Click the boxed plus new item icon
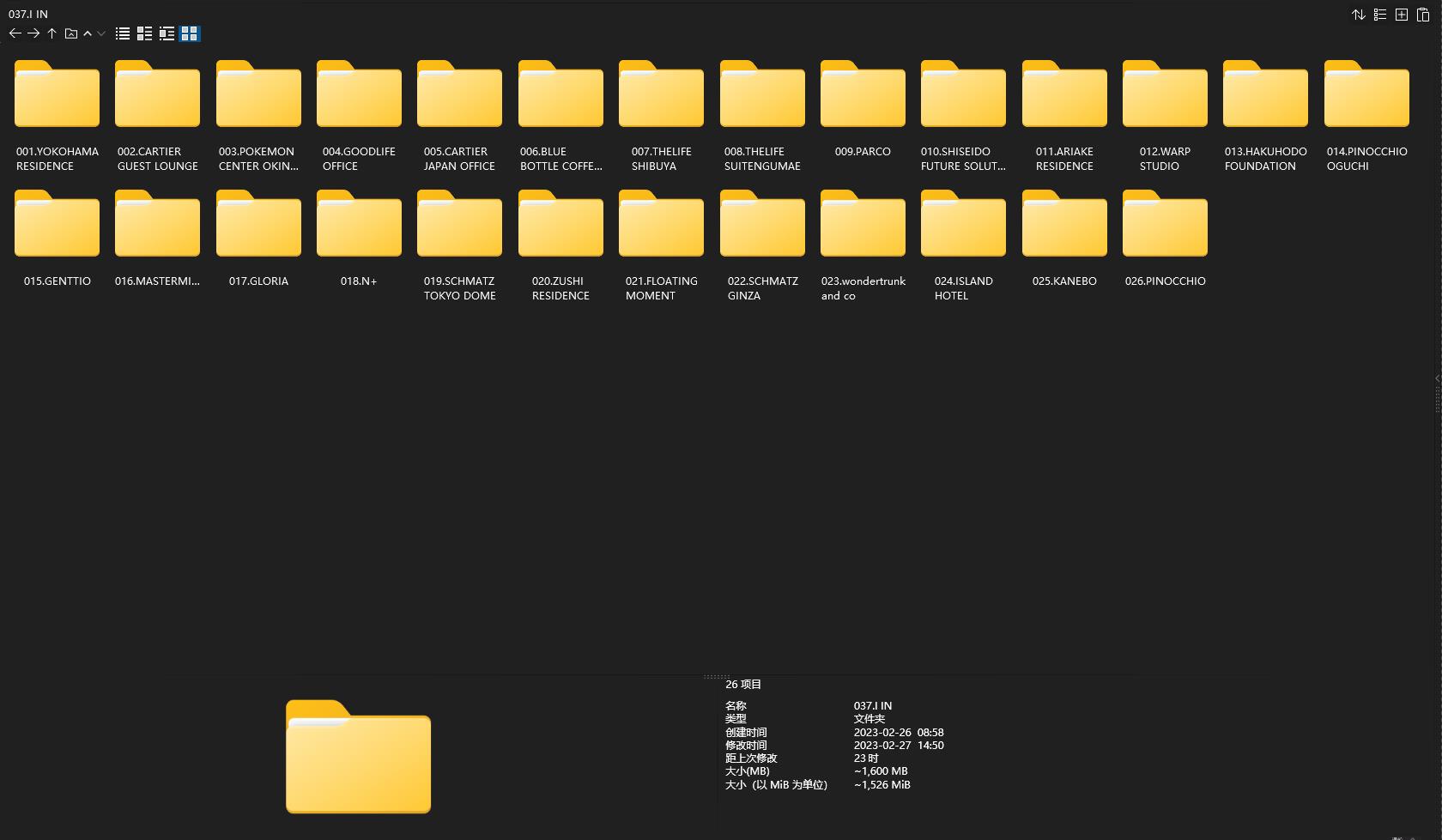The image size is (1442, 840). pyautogui.click(x=1402, y=15)
